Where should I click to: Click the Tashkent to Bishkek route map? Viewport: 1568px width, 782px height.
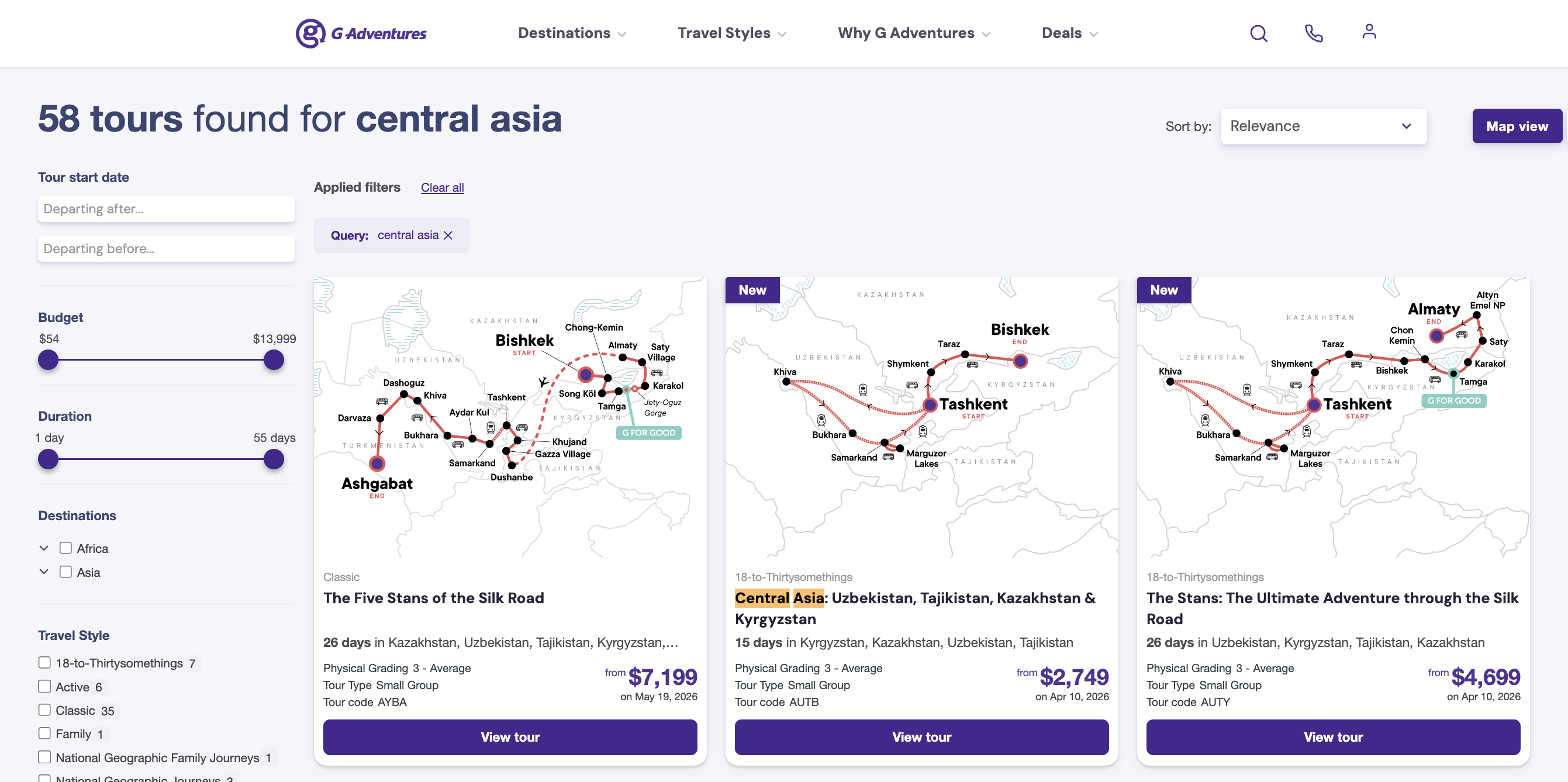[921, 417]
